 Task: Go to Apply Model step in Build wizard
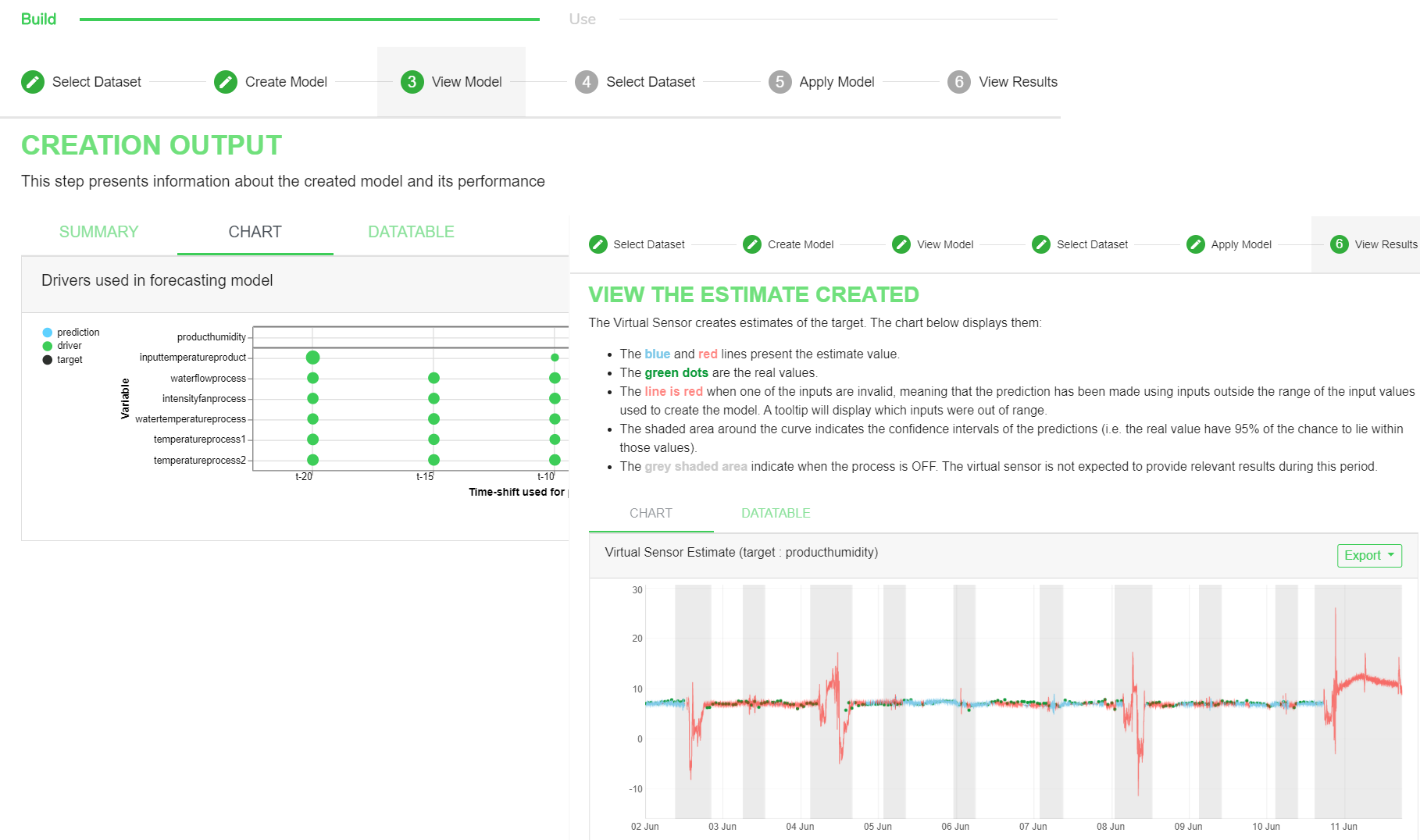tap(837, 82)
